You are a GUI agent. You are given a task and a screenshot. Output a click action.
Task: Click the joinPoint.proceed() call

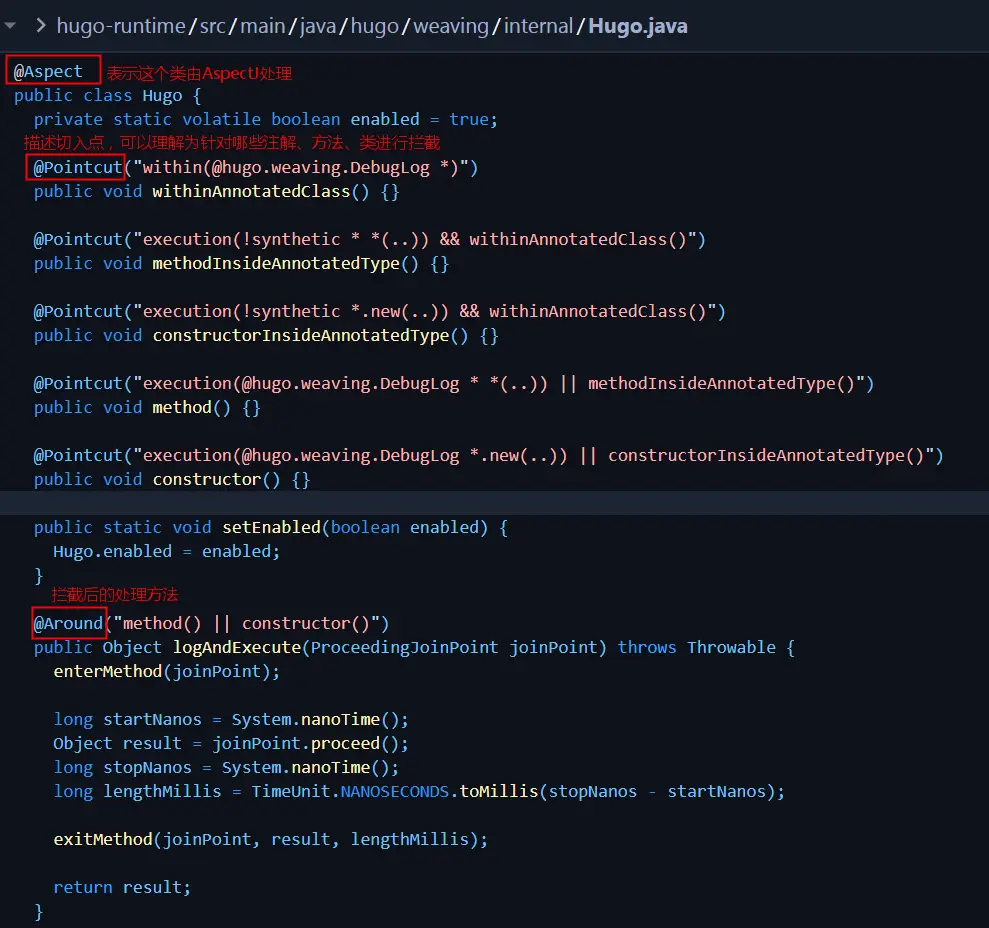point(310,743)
